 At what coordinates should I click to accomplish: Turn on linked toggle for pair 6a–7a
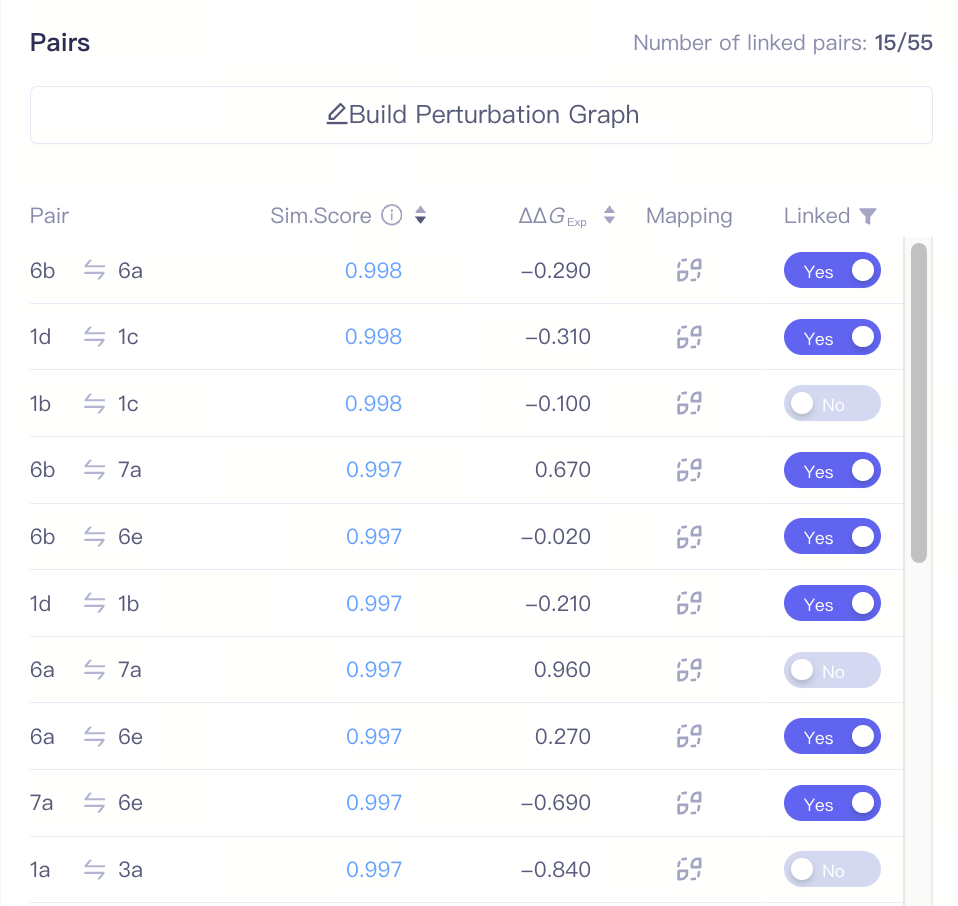coord(832,670)
